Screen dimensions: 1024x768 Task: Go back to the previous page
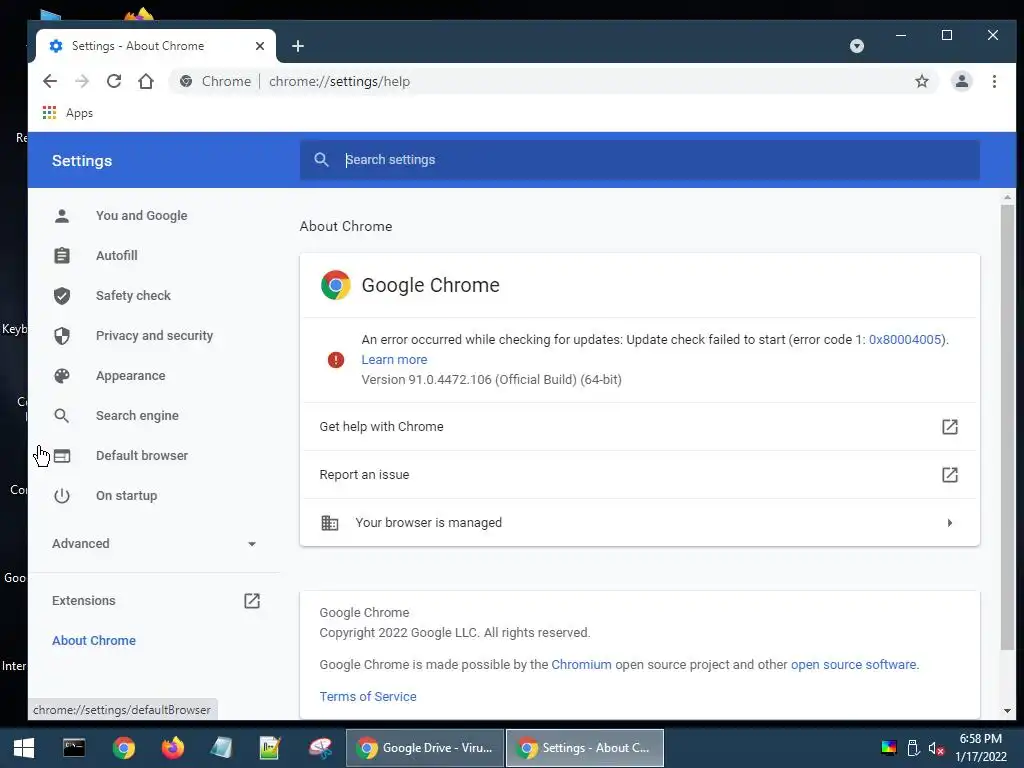coord(50,81)
